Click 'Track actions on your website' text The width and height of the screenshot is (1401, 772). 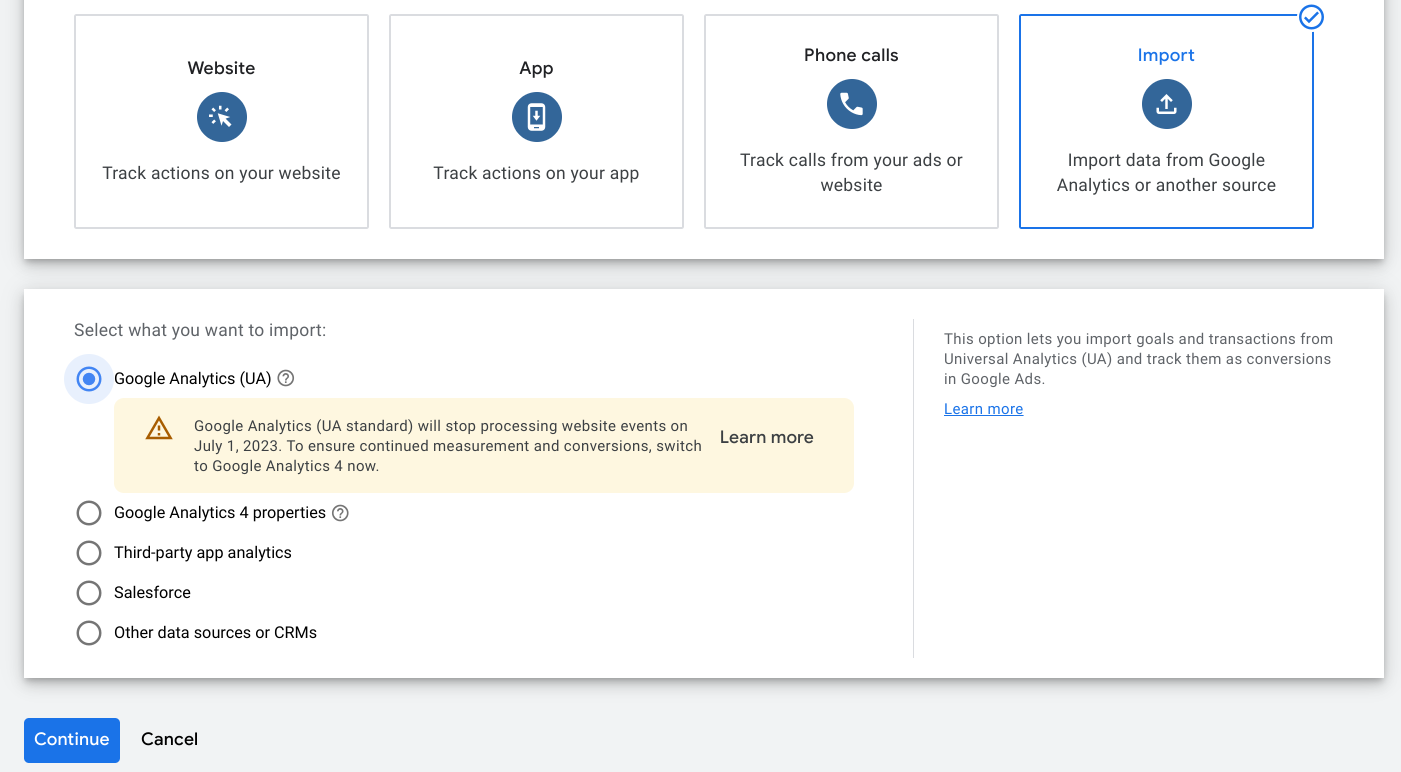pos(221,173)
